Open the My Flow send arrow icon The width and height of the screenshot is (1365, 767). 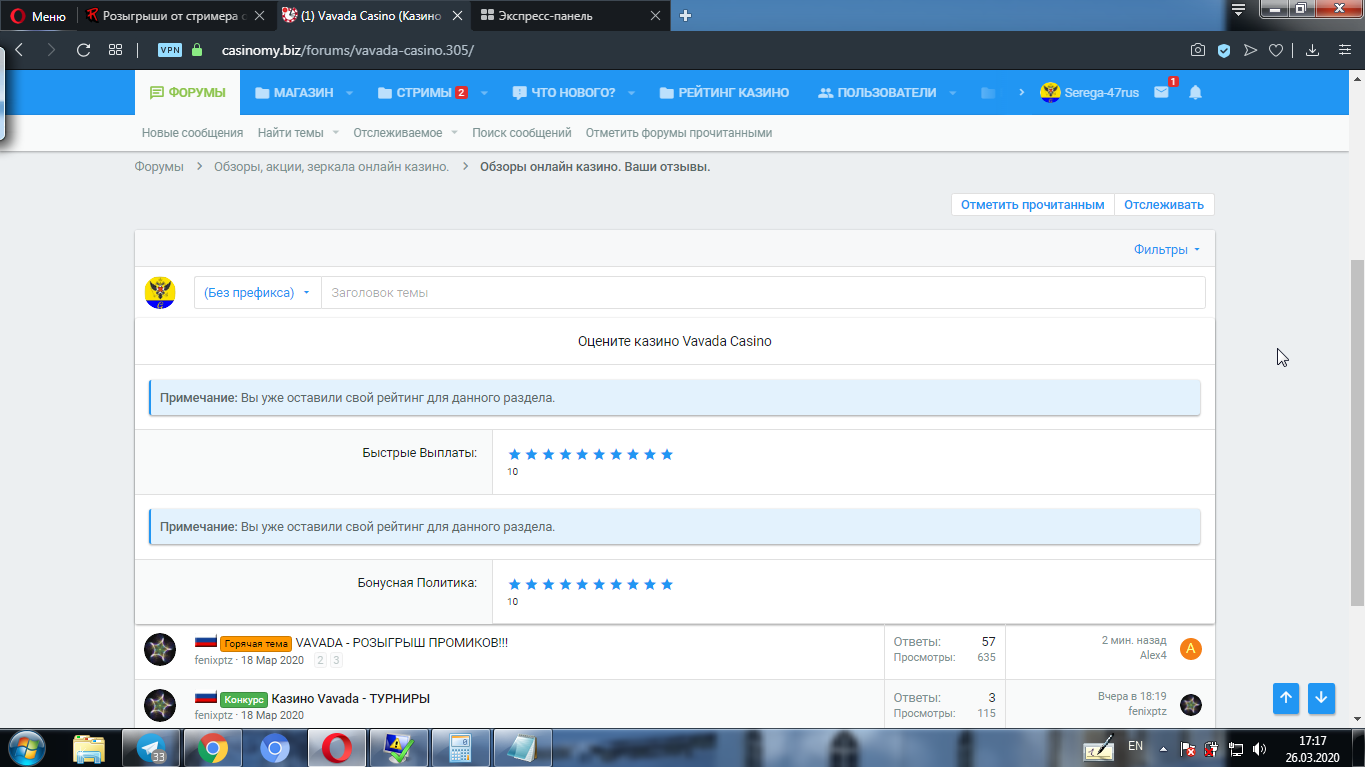pyautogui.click(x=1250, y=50)
